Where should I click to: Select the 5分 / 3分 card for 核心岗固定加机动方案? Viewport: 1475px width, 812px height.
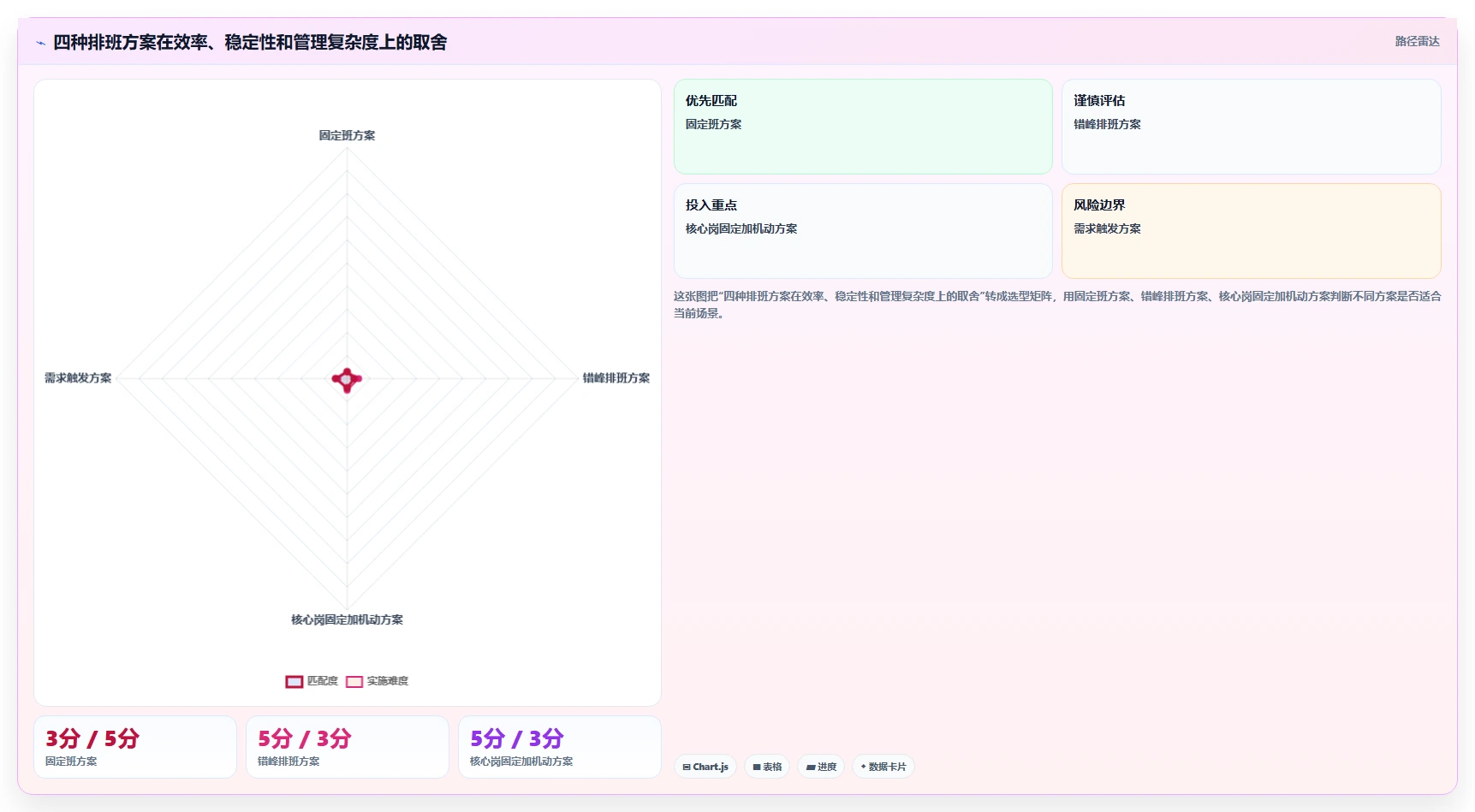pyautogui.click(x=560, y=747)
